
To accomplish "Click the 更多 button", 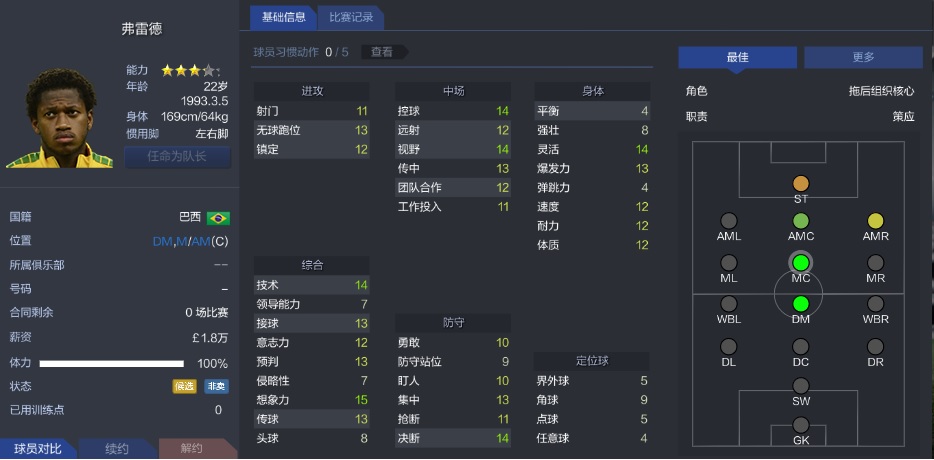I will click(x=863, y=57).
